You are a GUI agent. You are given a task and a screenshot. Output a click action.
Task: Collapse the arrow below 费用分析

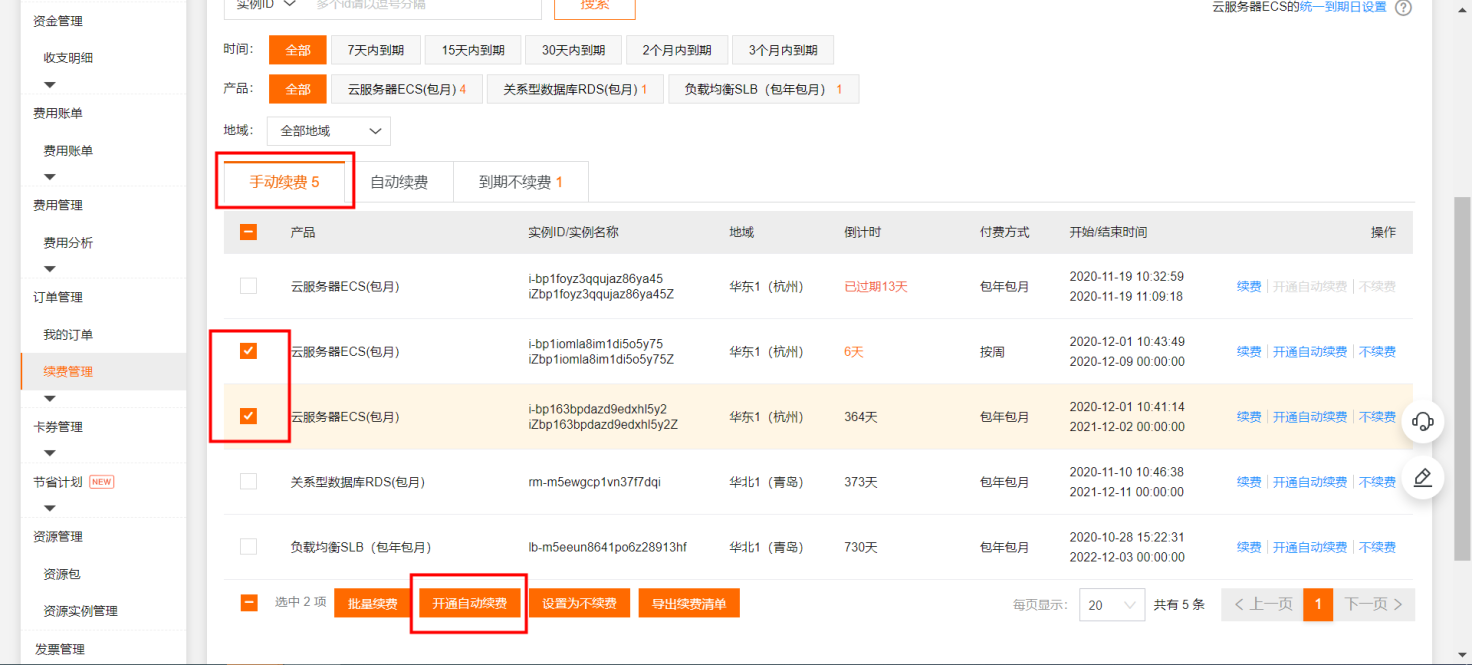click(x=50, y=269)
